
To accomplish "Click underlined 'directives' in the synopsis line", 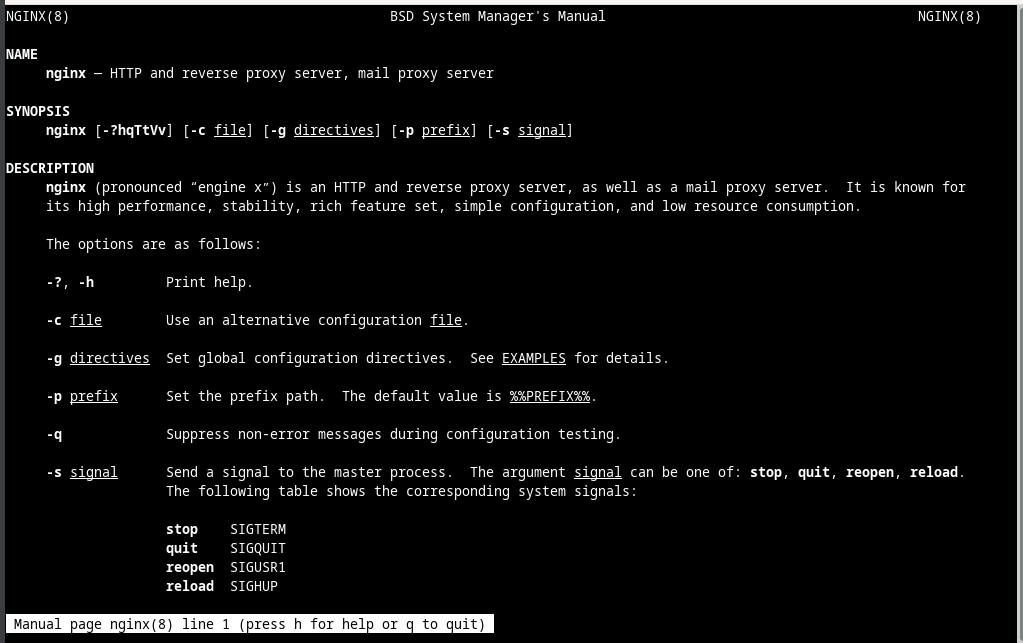I will (x=333, y=130).
